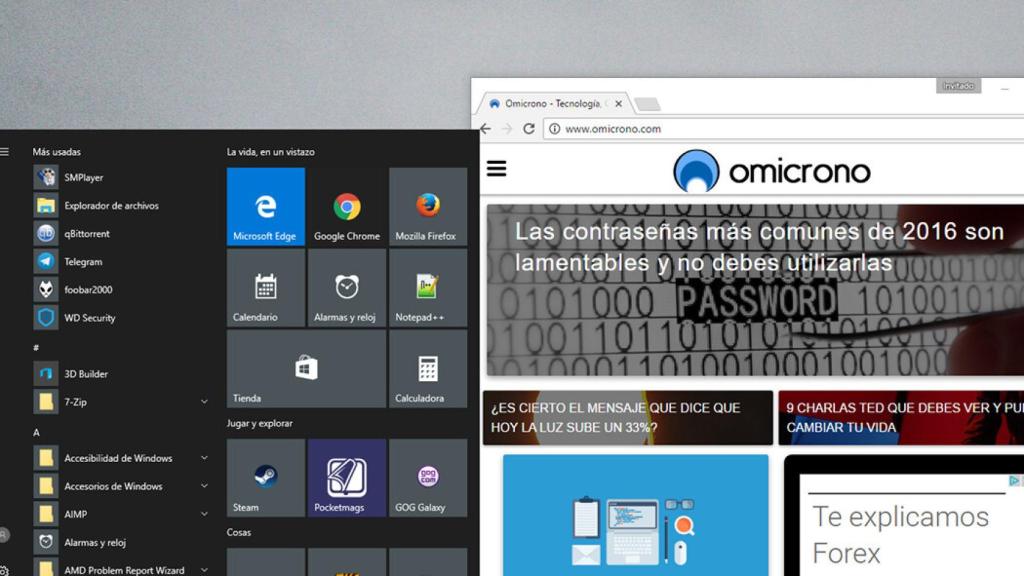The height and width of the screenshot is (576, 1024).
Task: Open the Omicrono site hamburger menu
Action: click(x=497, y=168)
